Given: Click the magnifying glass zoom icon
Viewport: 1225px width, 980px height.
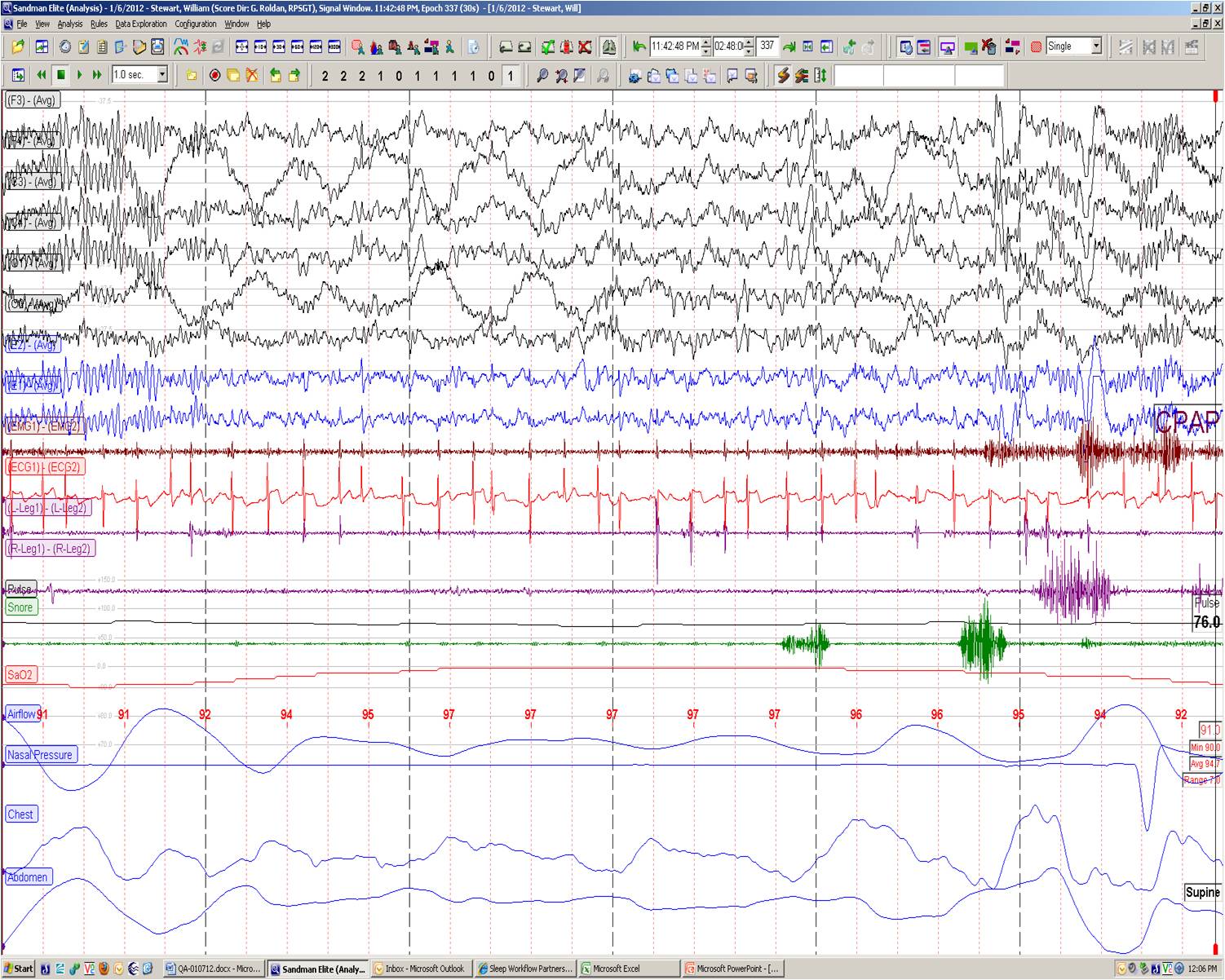Looking at the screenshot, I should coord(542,76).
